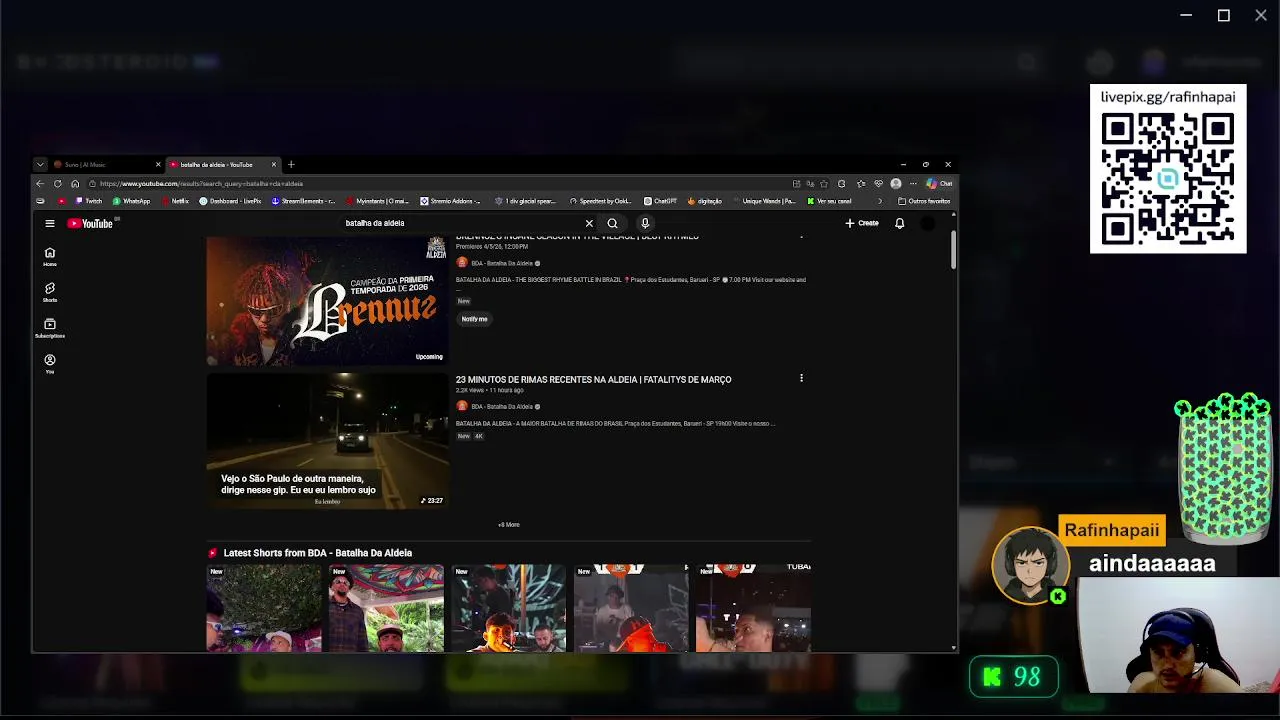Open options menu for 23 MINUTOS DE RIMAS video
Viewport: 1280px width, 720px height.
801,378
